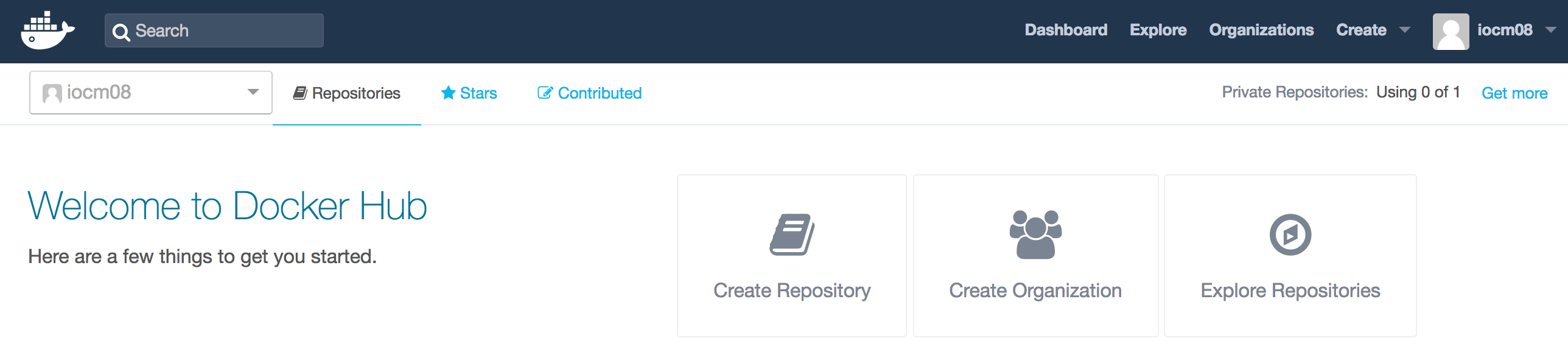Switch to the Repositories tab

347,93
